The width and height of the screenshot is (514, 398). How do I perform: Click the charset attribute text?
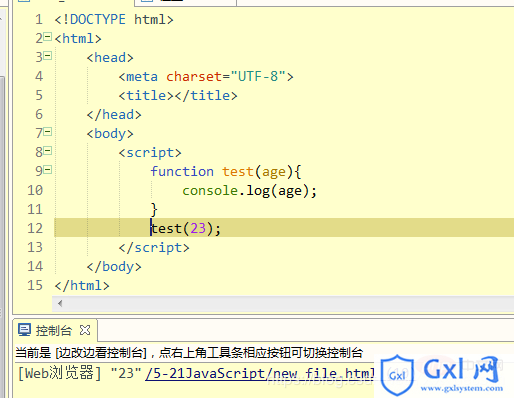point(194,77)
